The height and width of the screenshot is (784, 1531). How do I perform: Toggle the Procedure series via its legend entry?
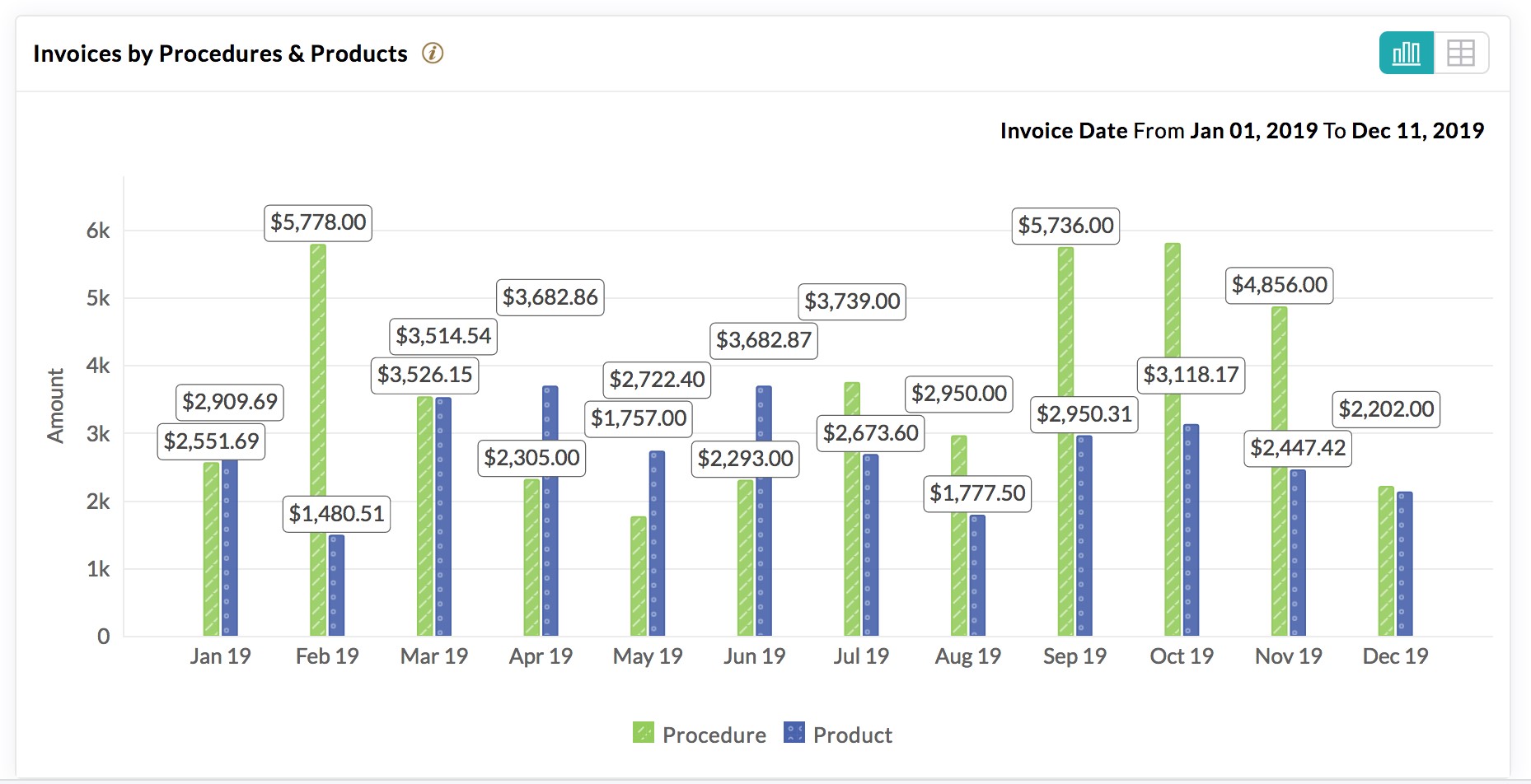(713, 733)
